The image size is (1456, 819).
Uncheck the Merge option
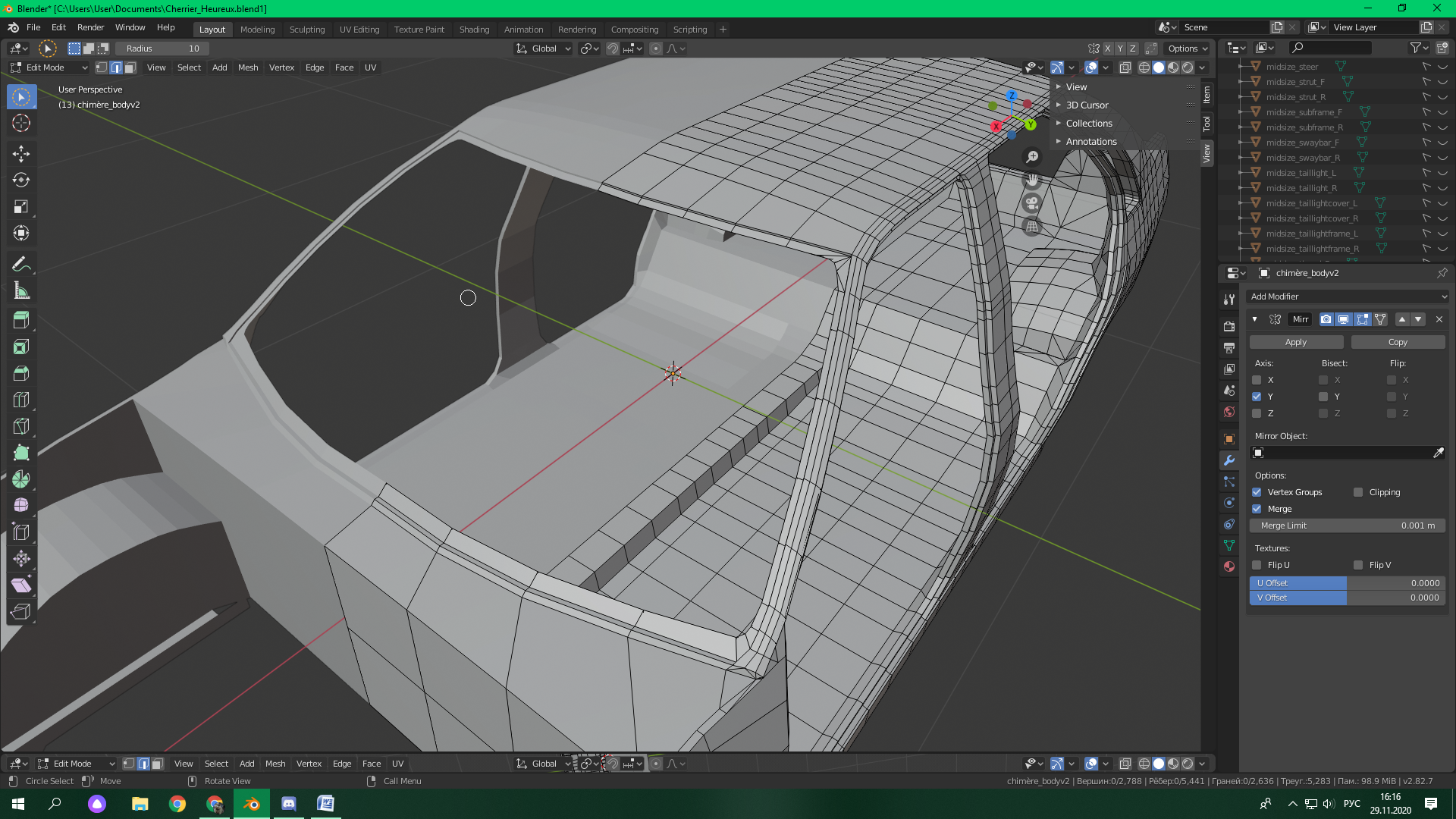pos(1257,509)
